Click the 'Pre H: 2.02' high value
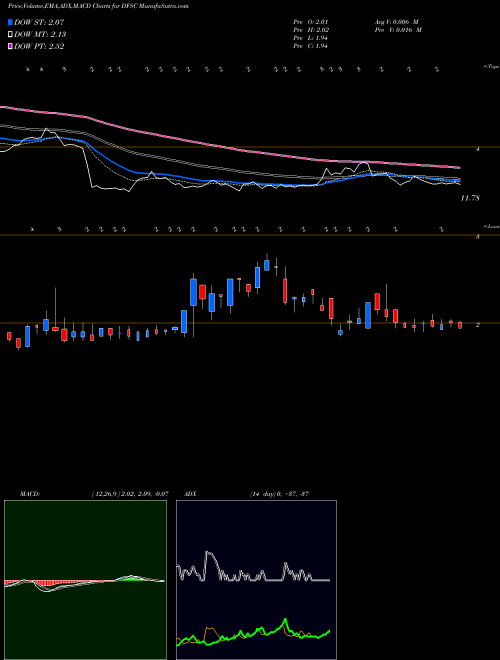This screenshot has height=660, width=500. 311,30
